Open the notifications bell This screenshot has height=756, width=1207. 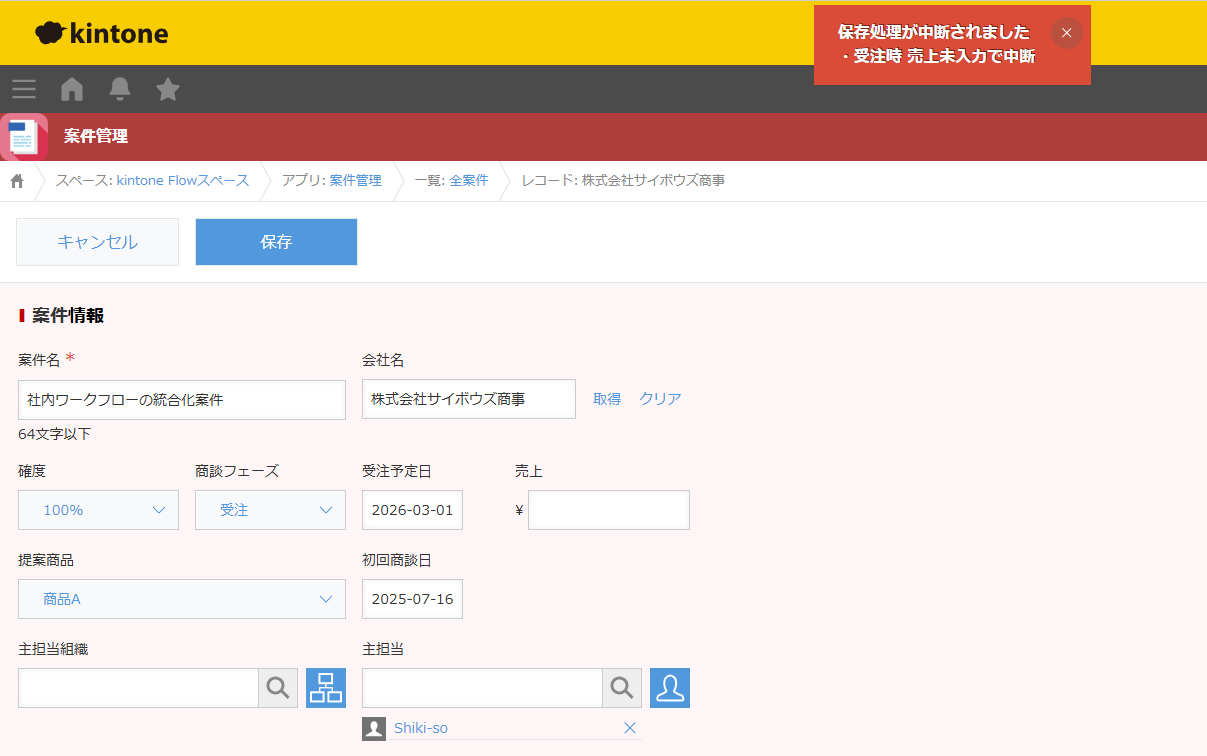119,89
